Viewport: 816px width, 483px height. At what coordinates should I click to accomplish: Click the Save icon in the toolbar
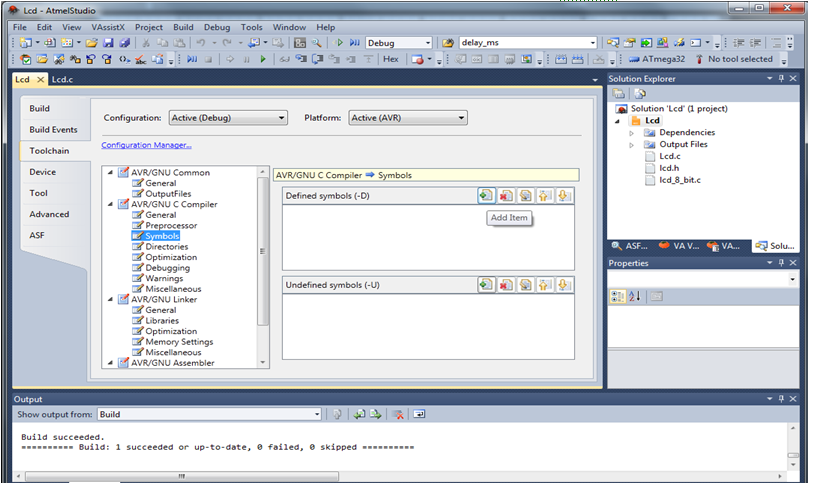tap(108, 43)
